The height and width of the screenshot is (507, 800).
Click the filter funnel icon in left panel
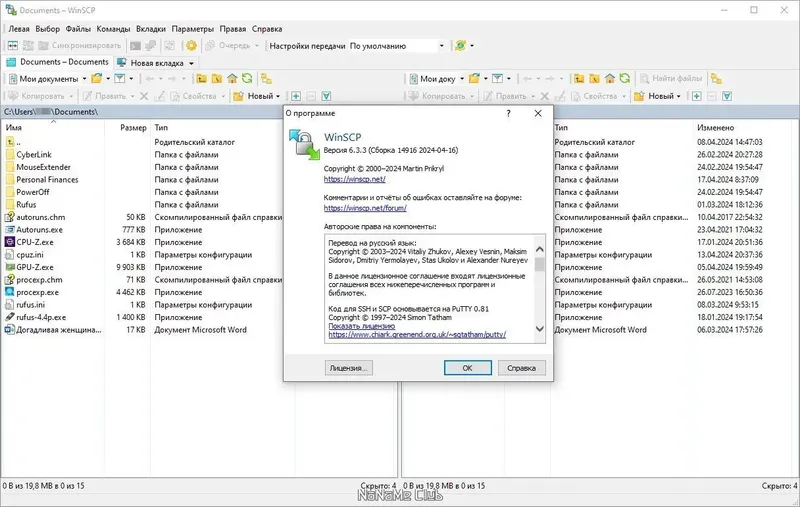click(120, 79)
